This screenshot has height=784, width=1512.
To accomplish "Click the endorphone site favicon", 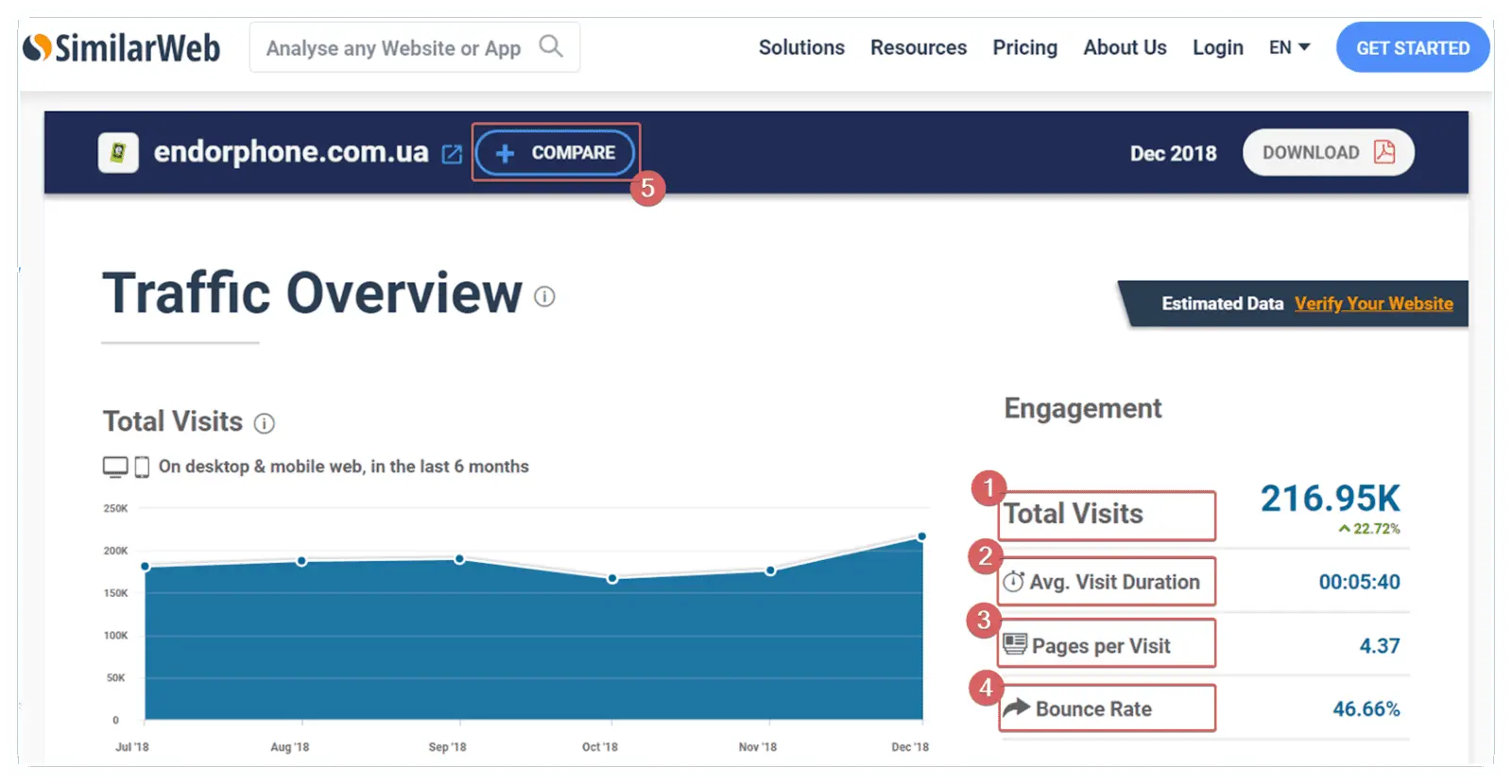I will pyautogui.click(x=118, y=152).
